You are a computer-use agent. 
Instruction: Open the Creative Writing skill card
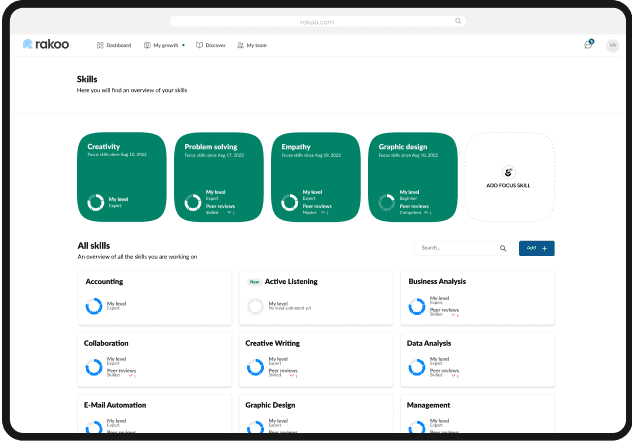click(x=316, y=360)
